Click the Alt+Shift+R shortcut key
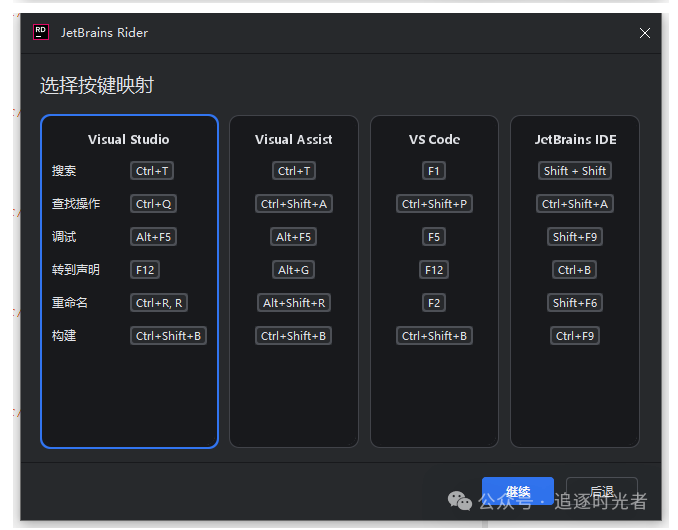Image resolution: width=678 pixels, height=530 pixels. point(294,303)
